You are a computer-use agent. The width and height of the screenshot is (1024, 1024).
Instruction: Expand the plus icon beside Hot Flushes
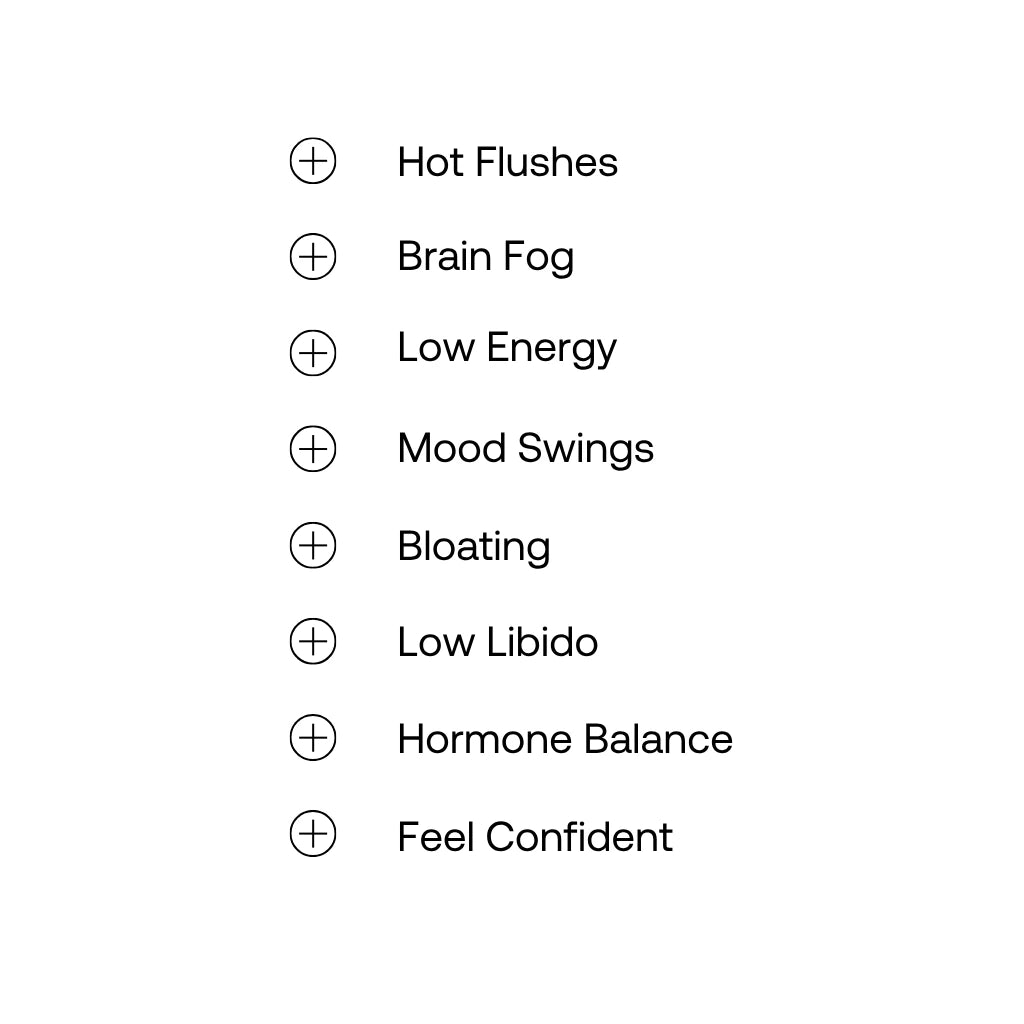click(313, 161)
